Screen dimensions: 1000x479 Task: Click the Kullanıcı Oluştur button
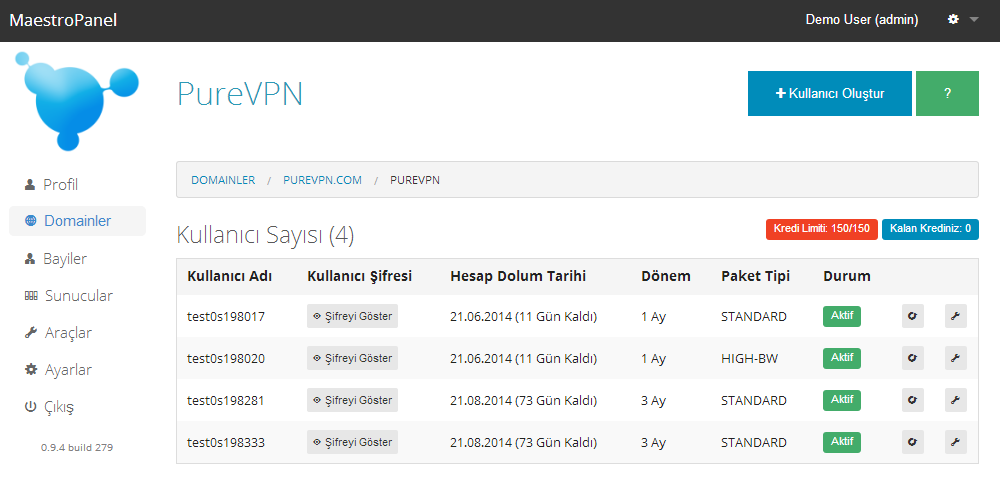(x=830, y=93)
